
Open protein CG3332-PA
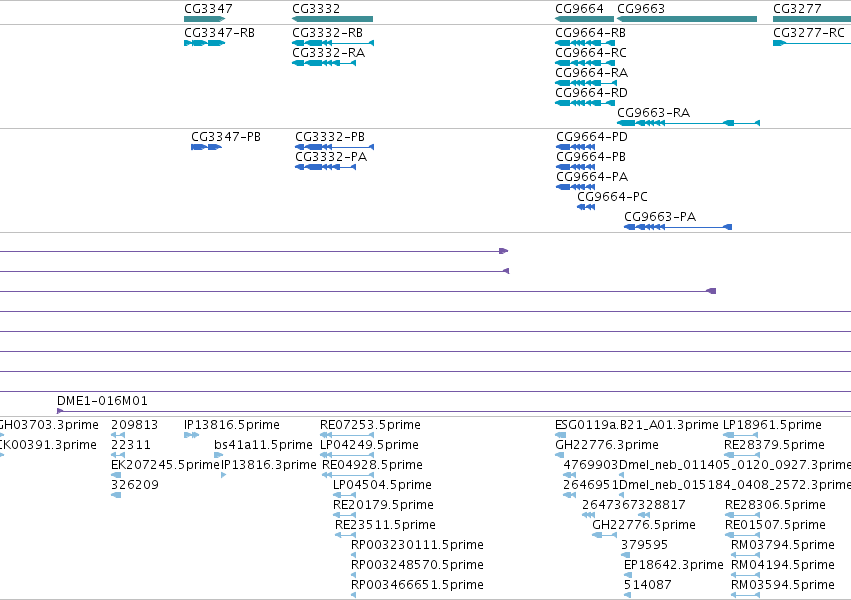click(x=331, y=157)
